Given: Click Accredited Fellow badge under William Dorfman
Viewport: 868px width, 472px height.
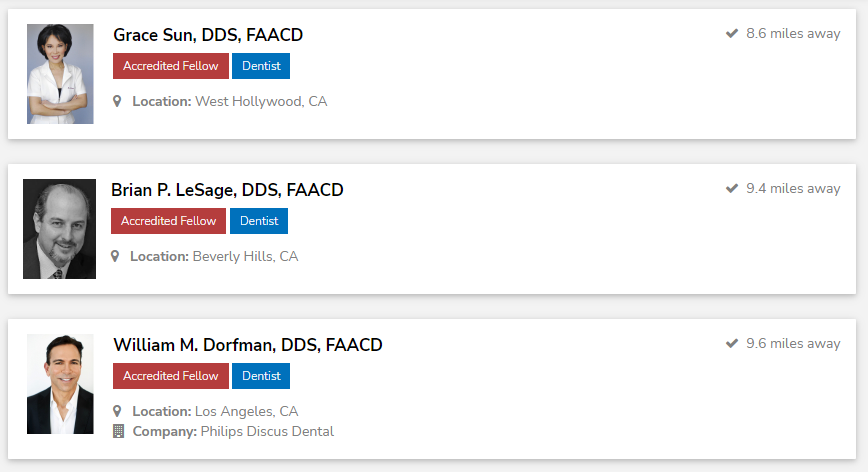Looking at the screenshot, I should pos(170,376).
